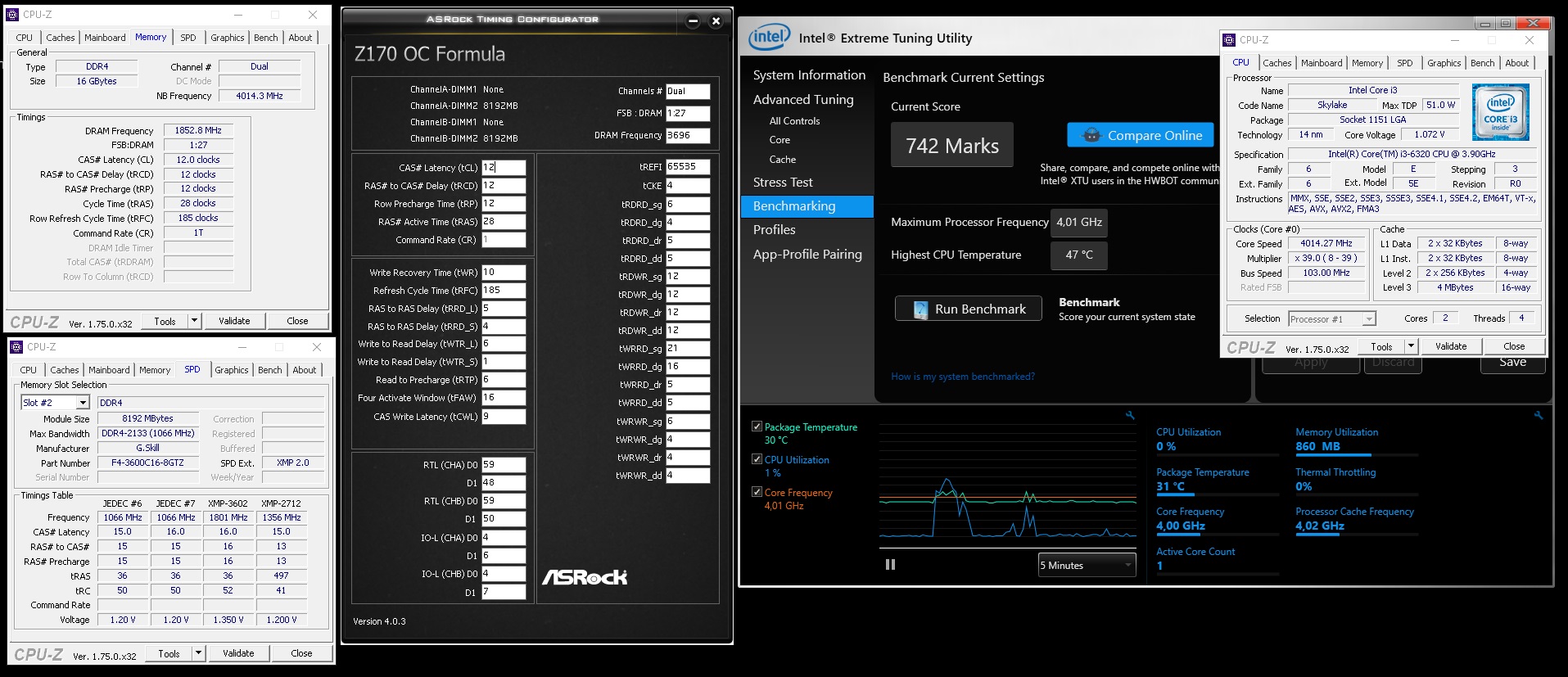
Task: Minimize the ASRock Timing Configurator window
Action: pos(693,21)
